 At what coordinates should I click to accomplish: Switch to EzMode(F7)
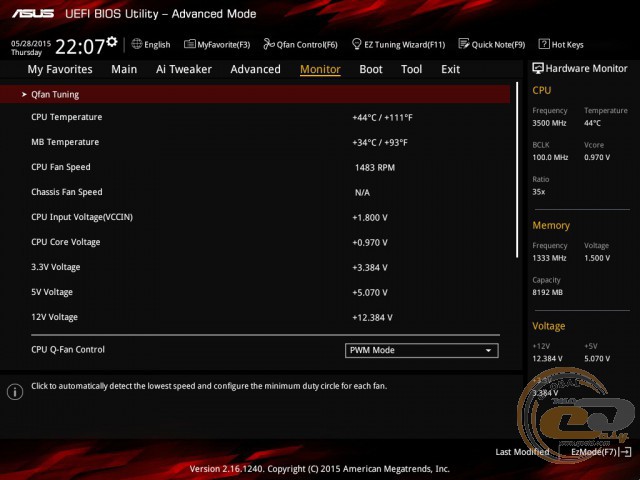click(593, 452)
